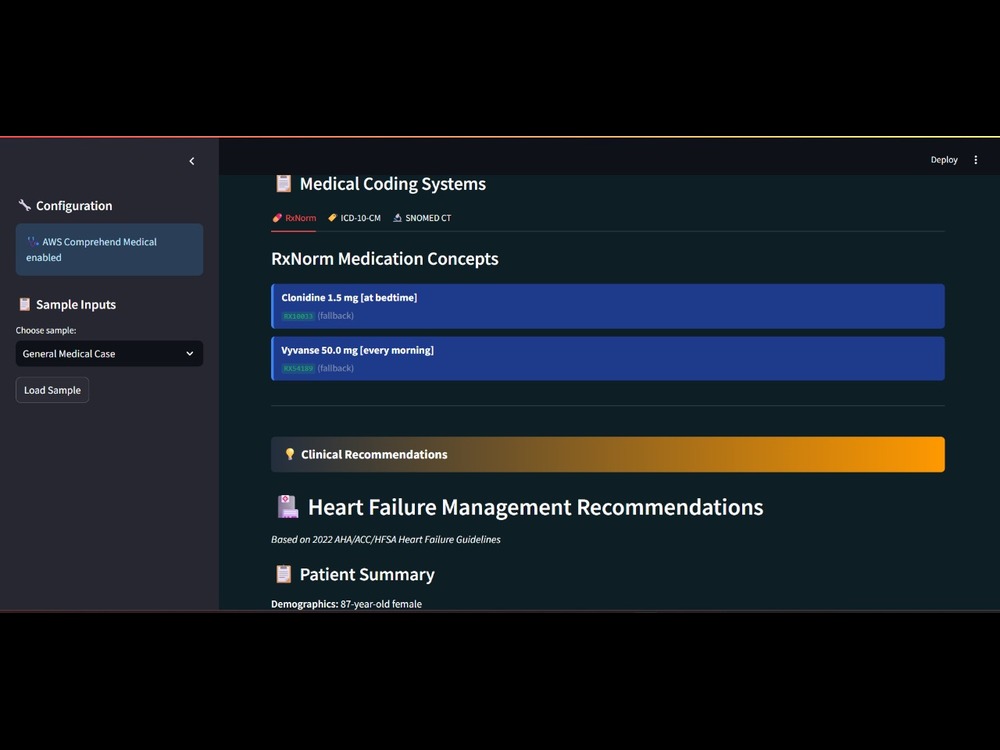Click the notepad icon beside Sample Inputs
Image resolution: width=1000 pixels, height=750 pixels.
24,304
